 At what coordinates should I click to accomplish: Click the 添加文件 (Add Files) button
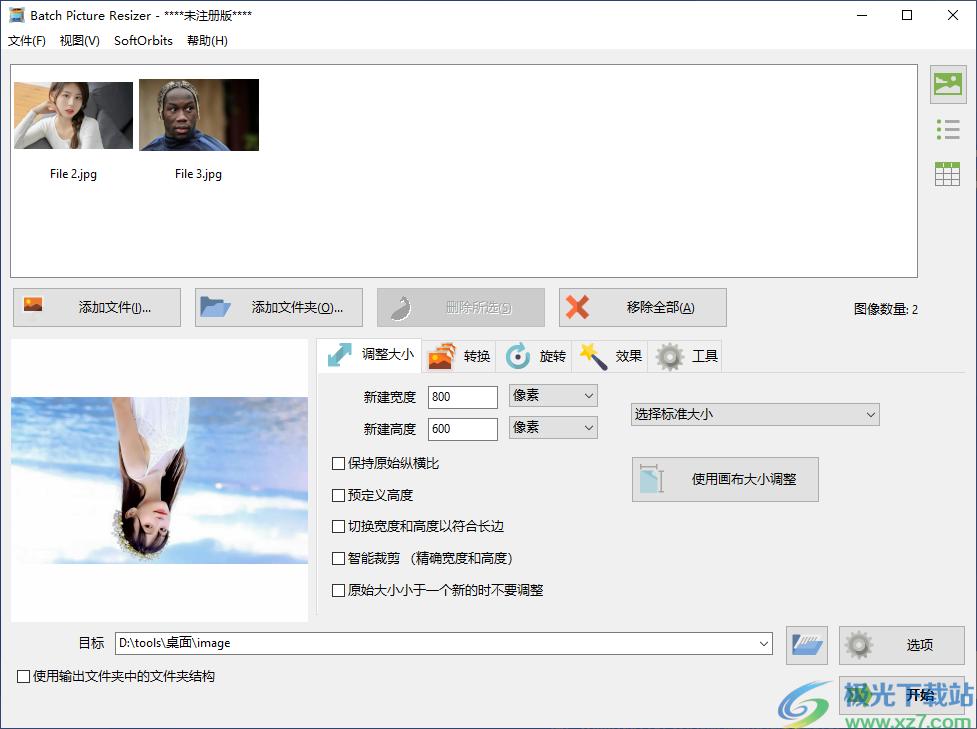[x=97, y=308]
